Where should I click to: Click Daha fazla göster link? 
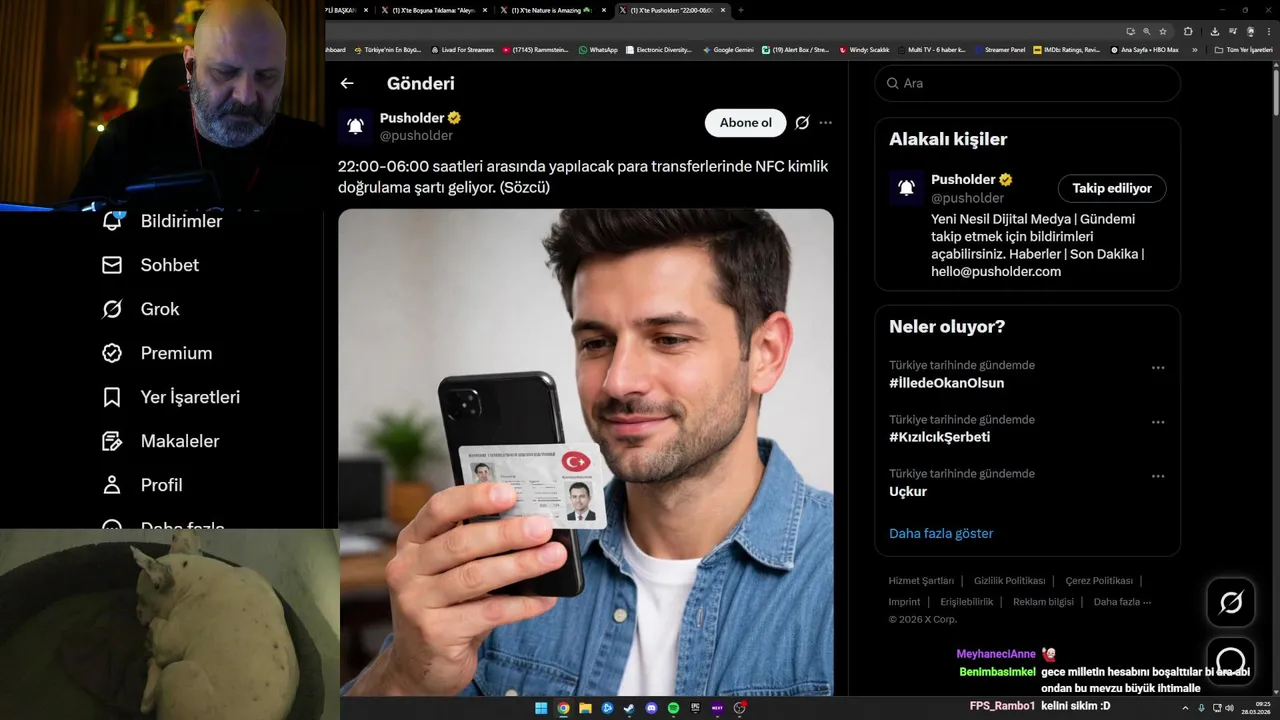point(941,533)
